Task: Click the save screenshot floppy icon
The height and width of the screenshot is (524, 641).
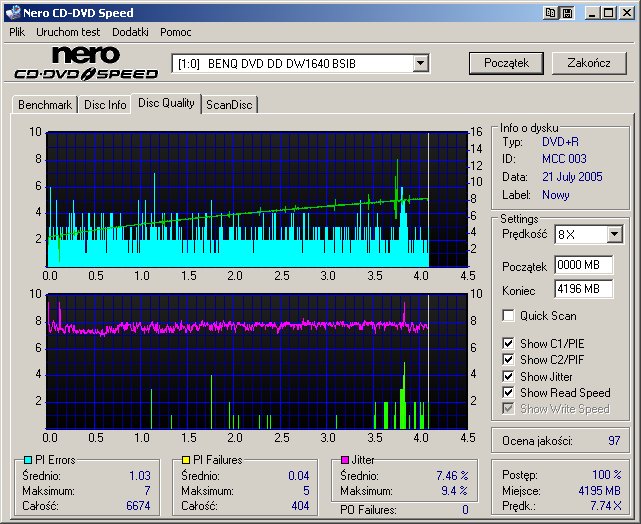Action: (567, 13)
